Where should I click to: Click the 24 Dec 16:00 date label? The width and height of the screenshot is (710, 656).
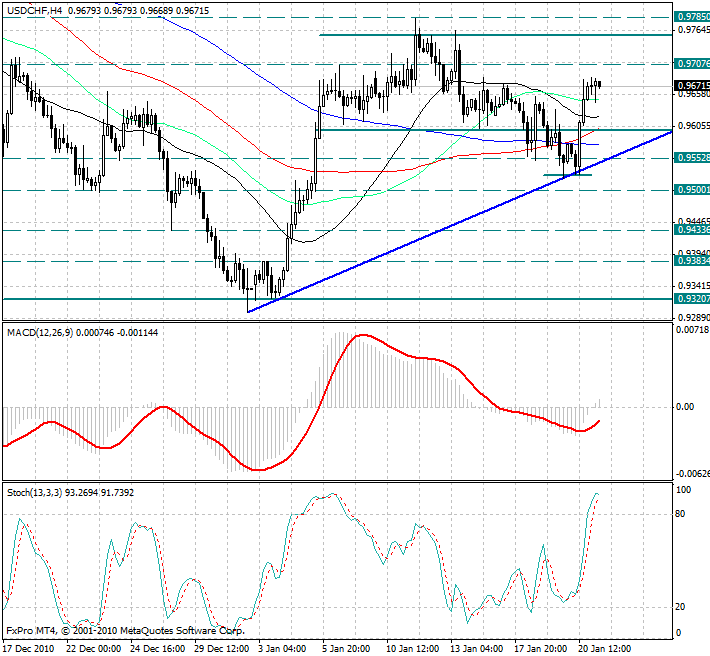click(158, 649)
